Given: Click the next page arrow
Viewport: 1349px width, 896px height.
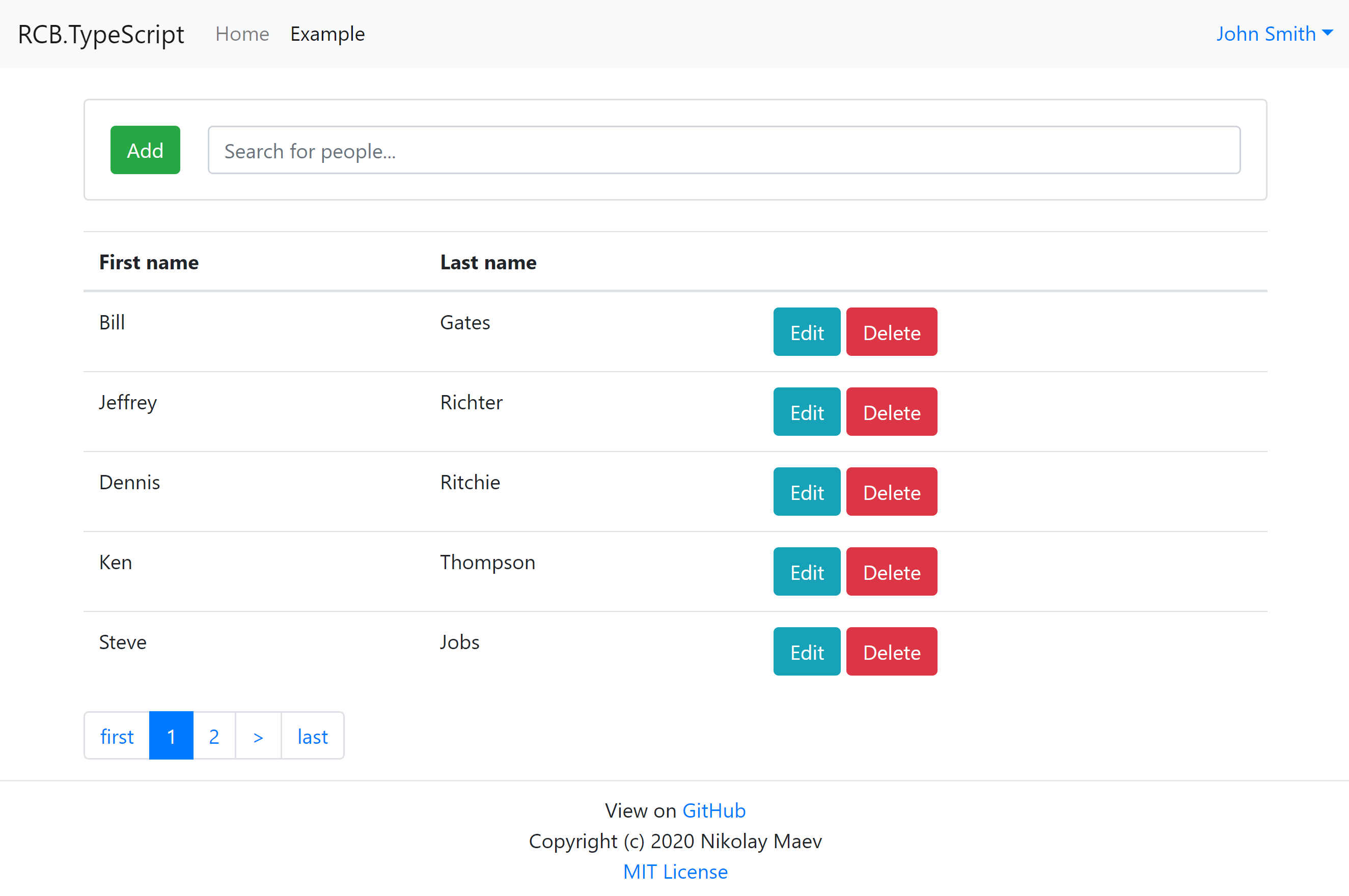Looking at the screenshot, I should 258,736.
